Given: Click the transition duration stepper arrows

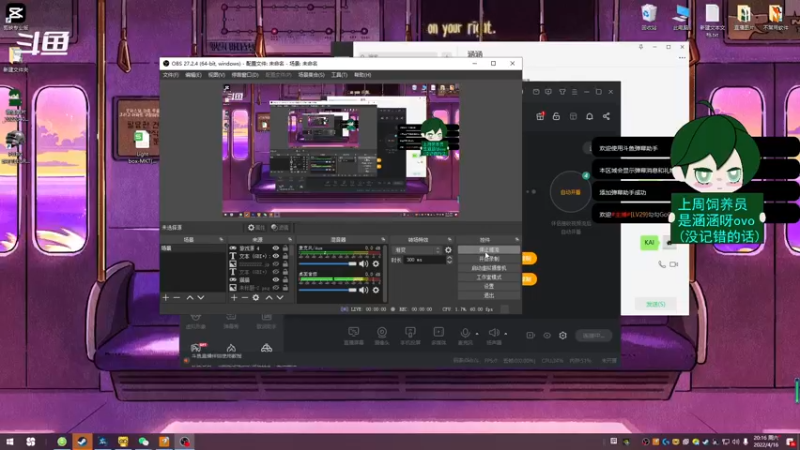Looking at the screenshot, I should 449,260.
